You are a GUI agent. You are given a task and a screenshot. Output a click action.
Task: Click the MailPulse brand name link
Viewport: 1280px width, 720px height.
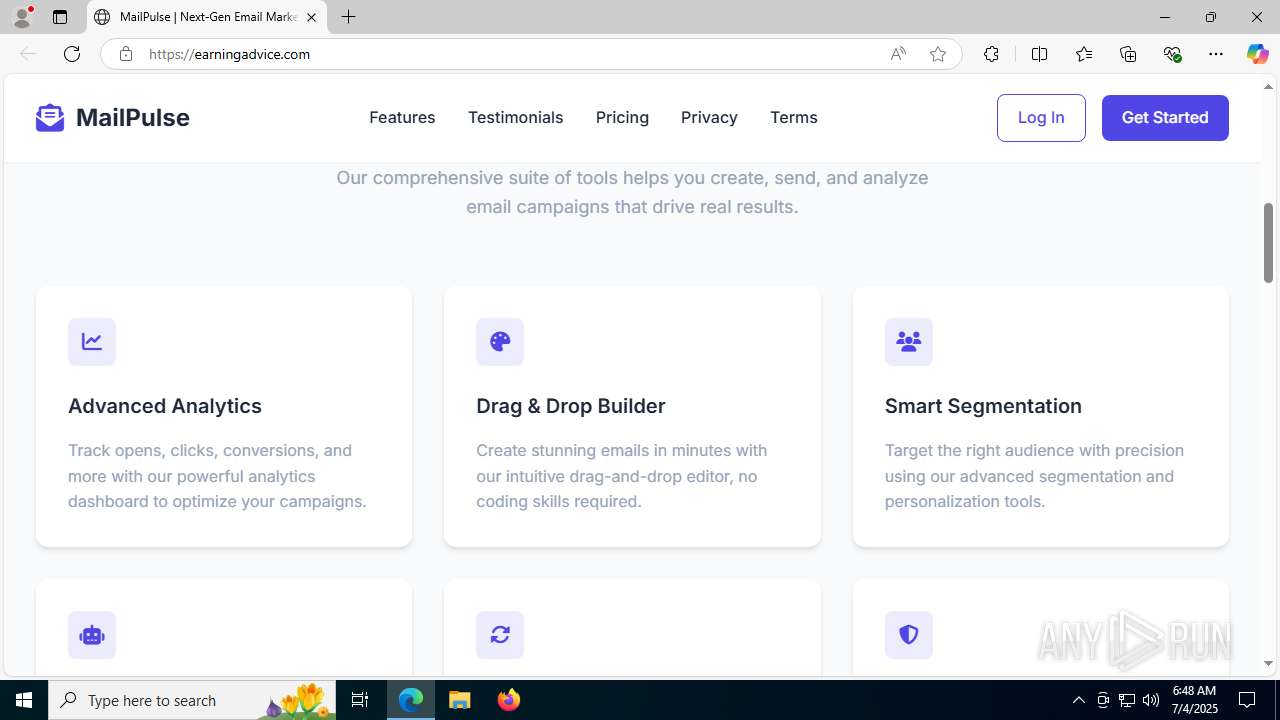(x=133, y=117)
